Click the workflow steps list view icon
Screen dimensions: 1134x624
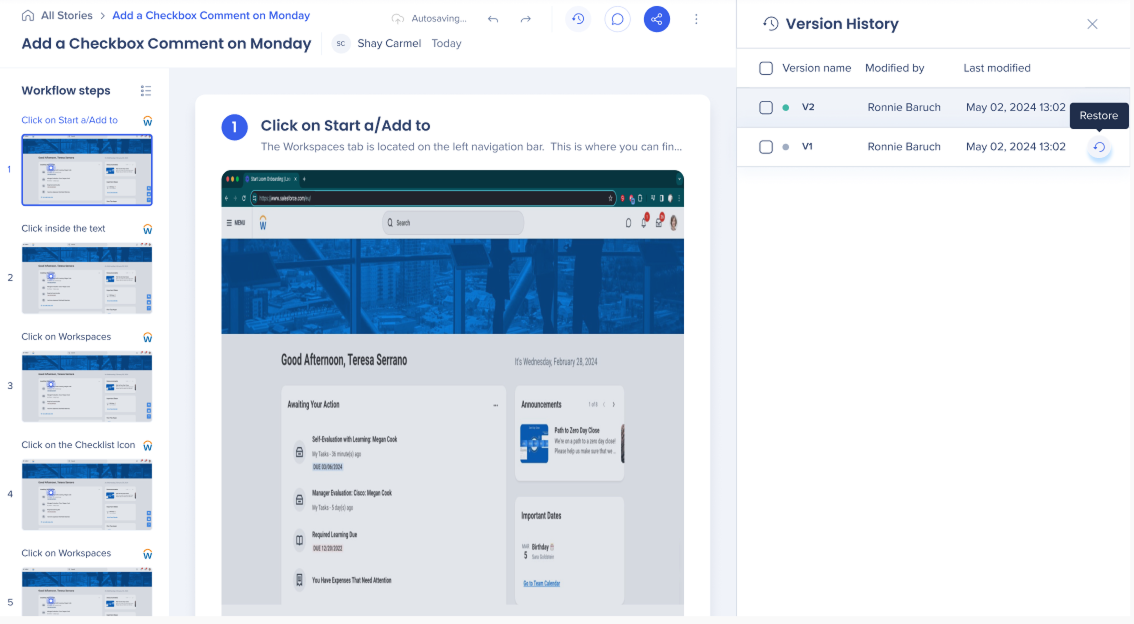146,91
